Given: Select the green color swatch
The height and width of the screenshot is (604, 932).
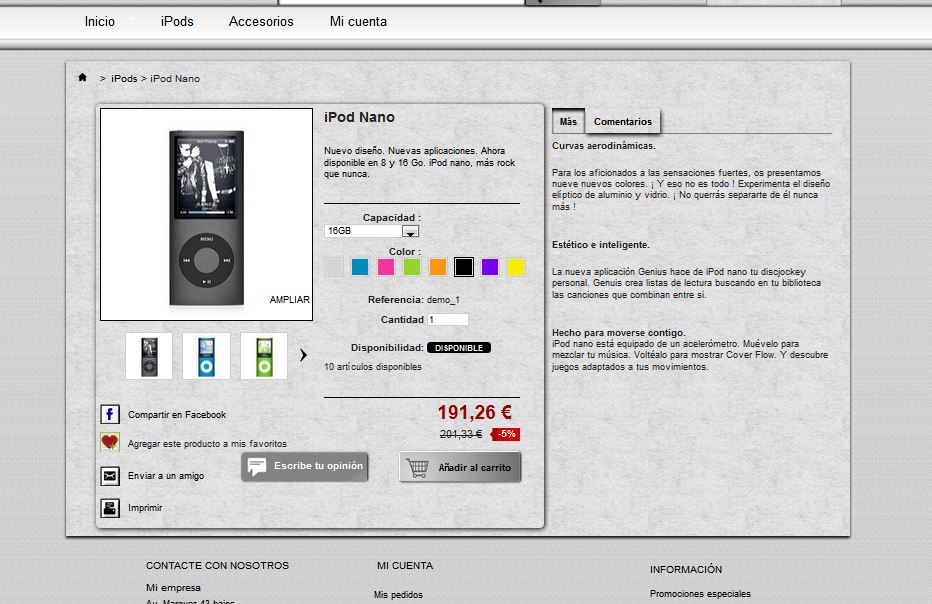Looking at the screenshot, I should tap(412, 267).
